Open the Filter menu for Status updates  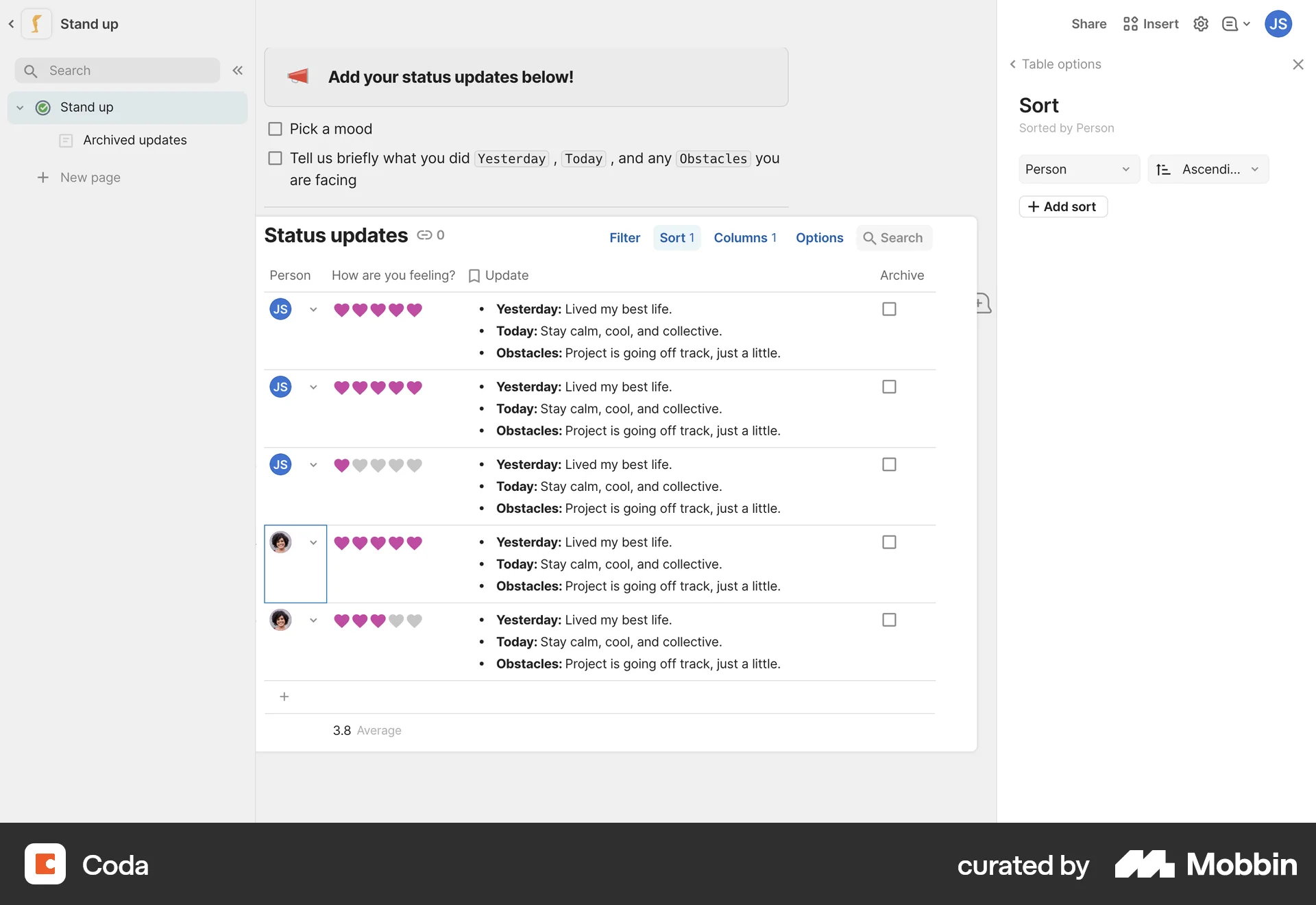624,237
